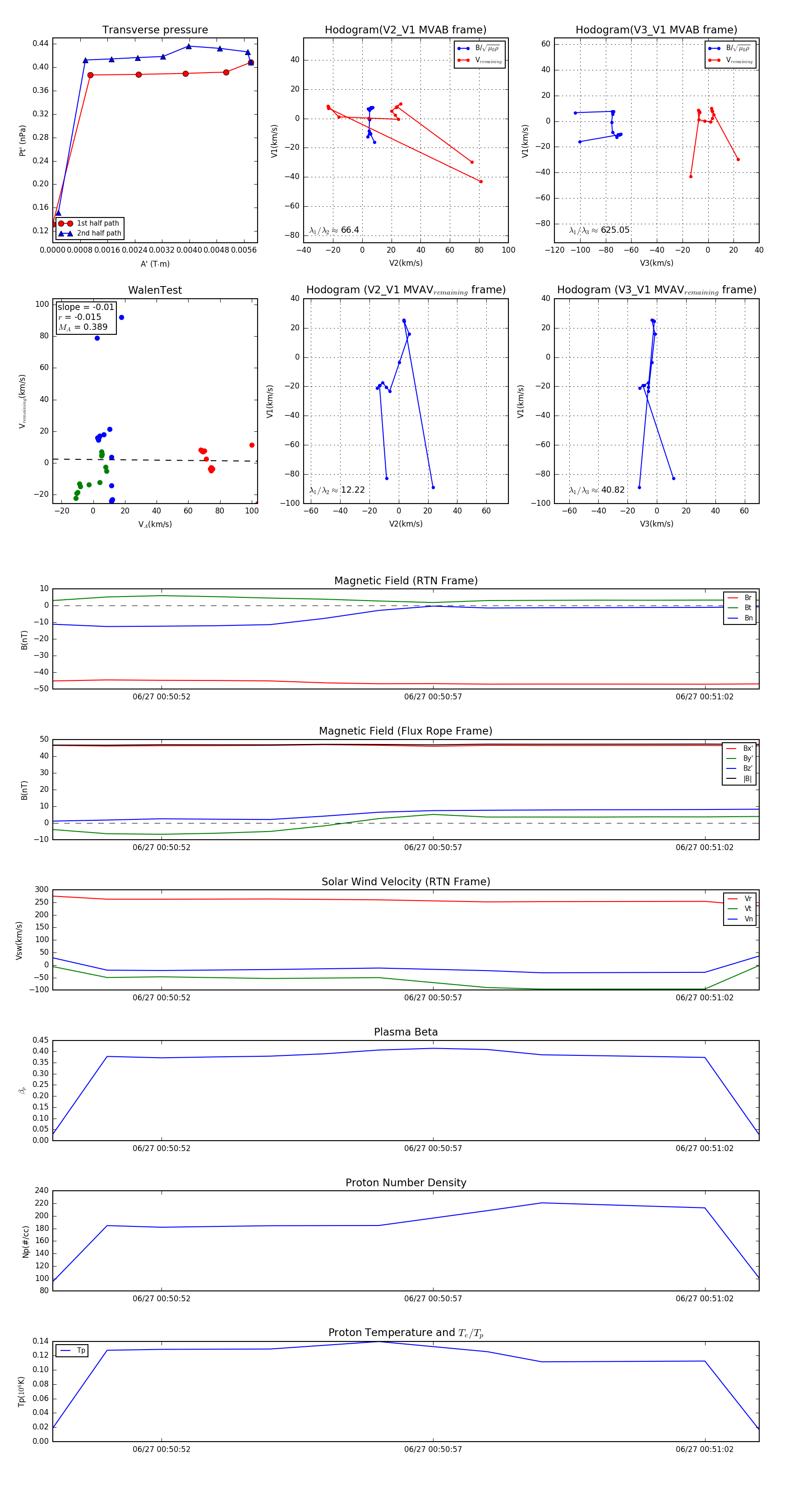Click the 'M_A = 0.389' annotation
Screen dimensions: 812x1489
pyautogui.click(x=83, y=327)
